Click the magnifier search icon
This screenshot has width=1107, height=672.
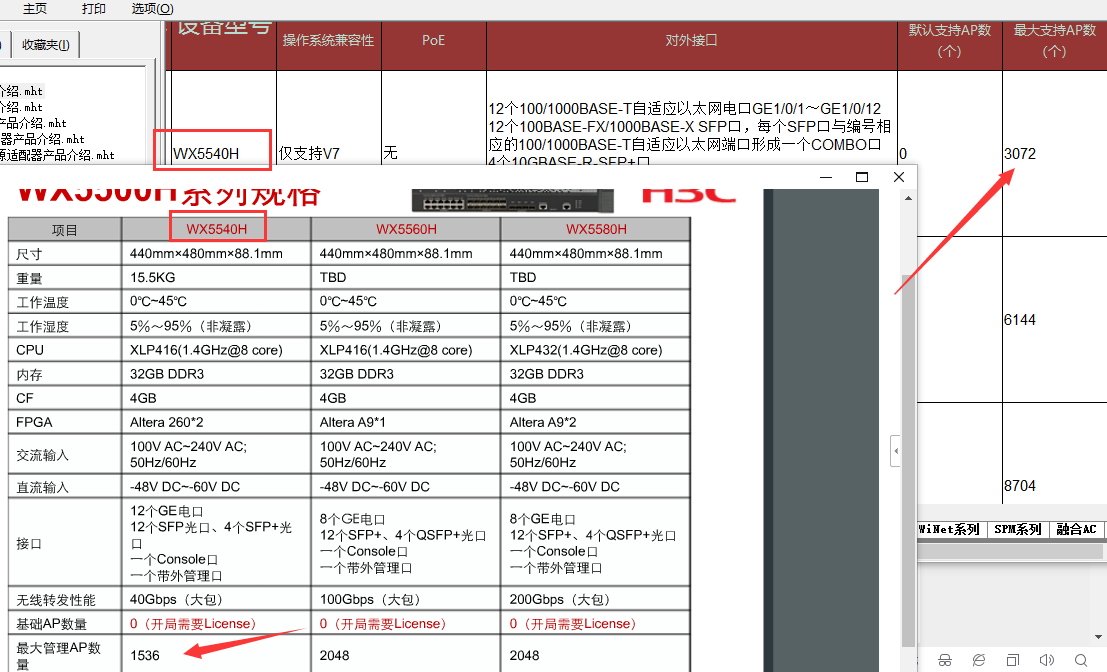(x=1081, y=660)
